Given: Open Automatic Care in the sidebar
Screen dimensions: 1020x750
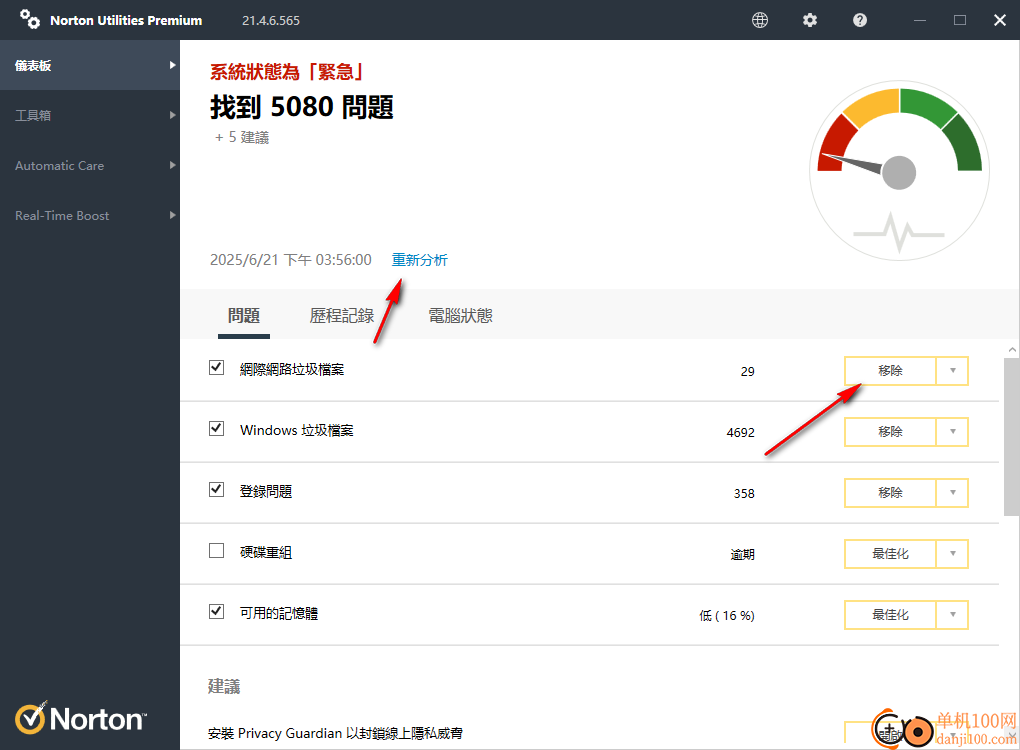Looking at the screenshot, I should (x=90, y=165).
